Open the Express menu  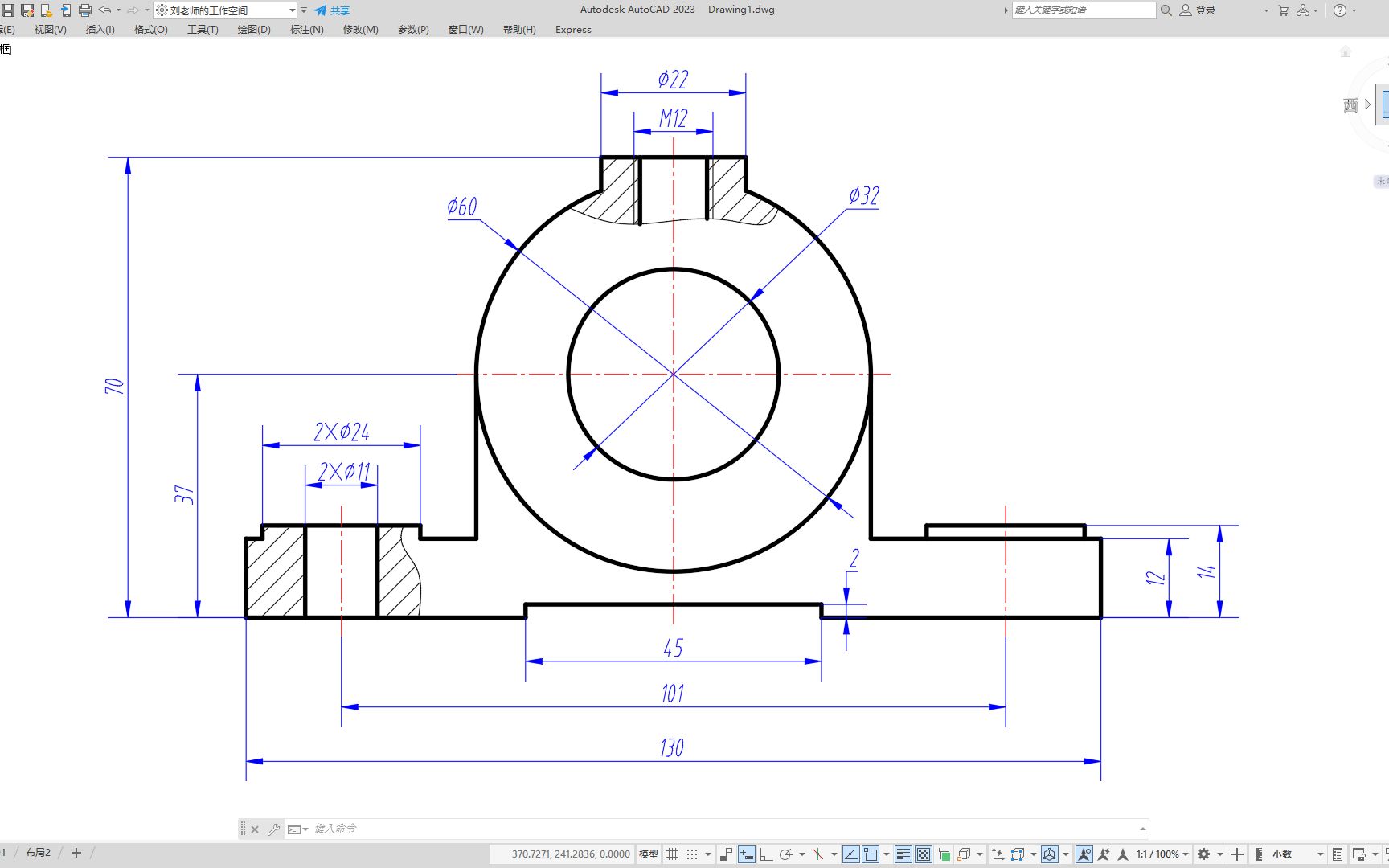tap(573, 30)
